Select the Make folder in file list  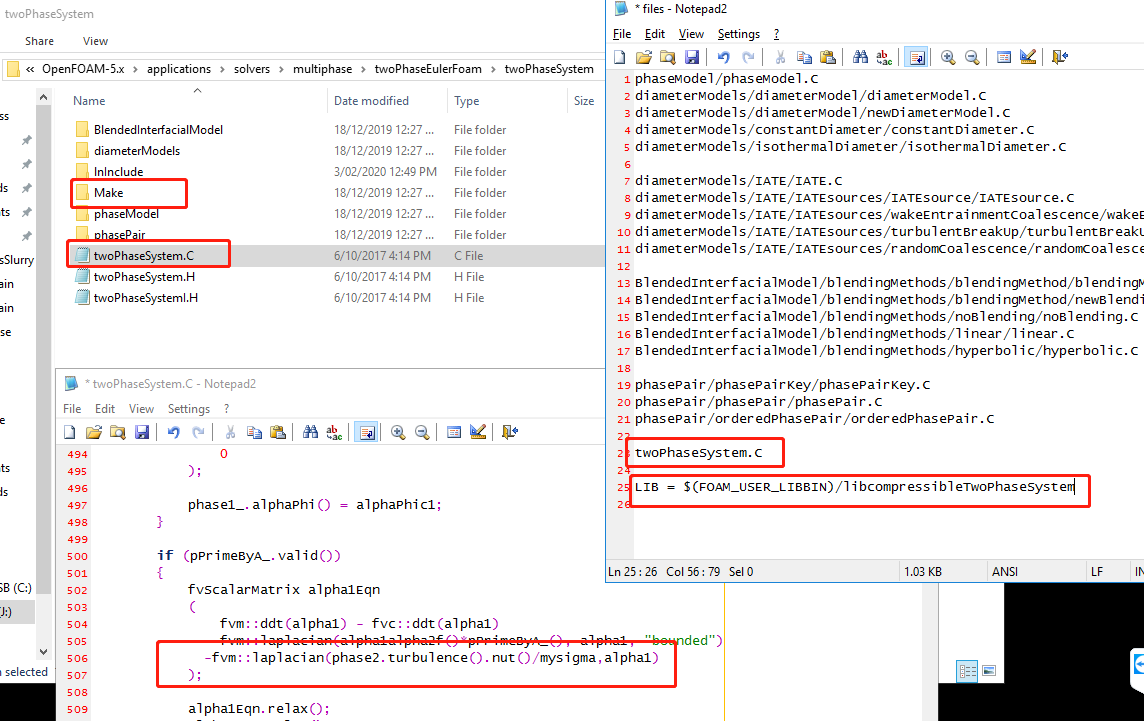pyautogui.click(x=109, y=193)
